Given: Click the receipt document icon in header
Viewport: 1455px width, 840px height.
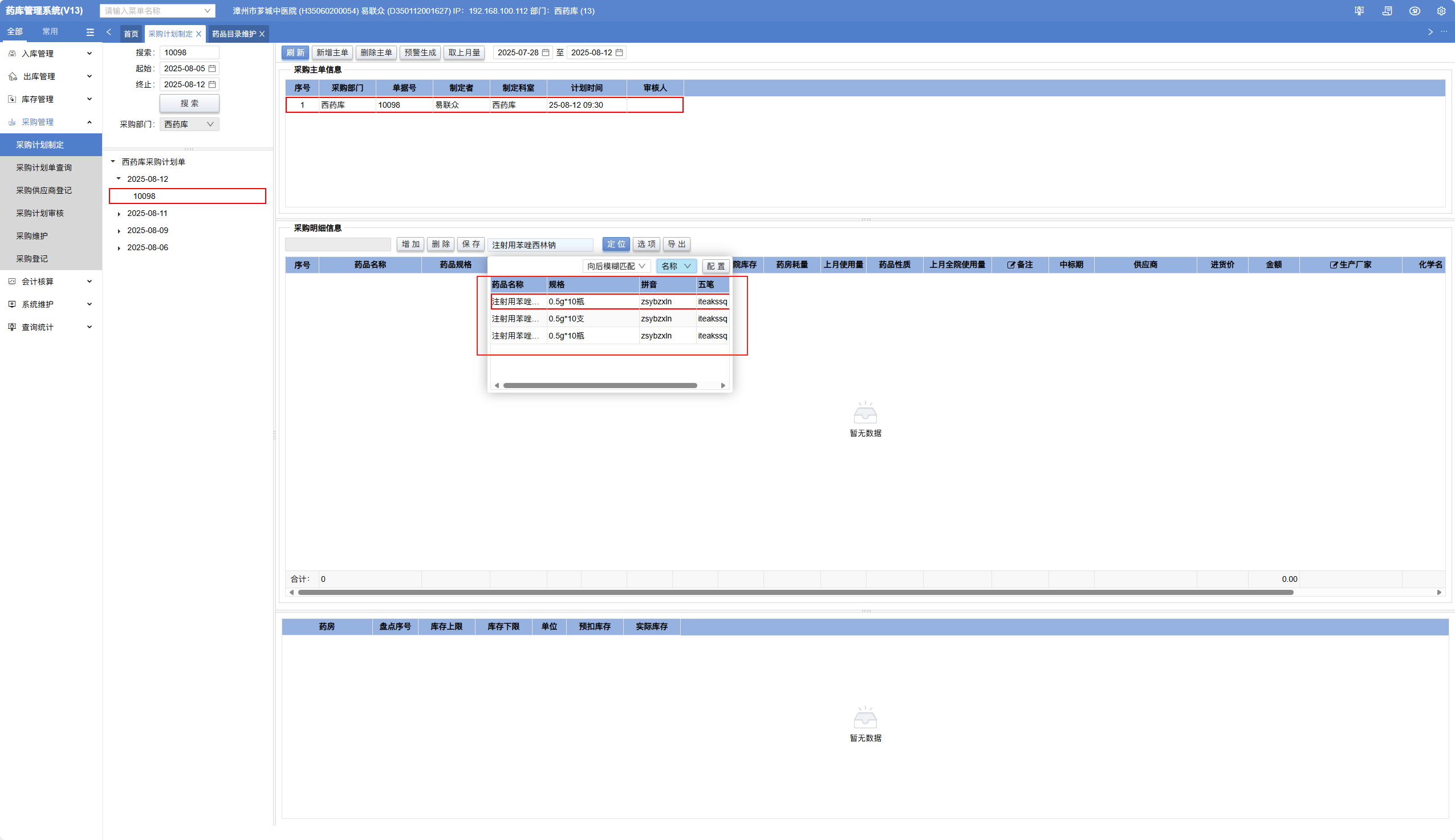Looking at the screenshot, I should pyautogui.click(x=1387, y=11).
